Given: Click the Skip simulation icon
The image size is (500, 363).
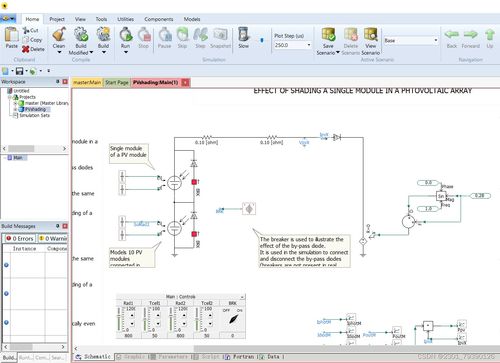Looking at the screenshot, I should coord(182,34).
